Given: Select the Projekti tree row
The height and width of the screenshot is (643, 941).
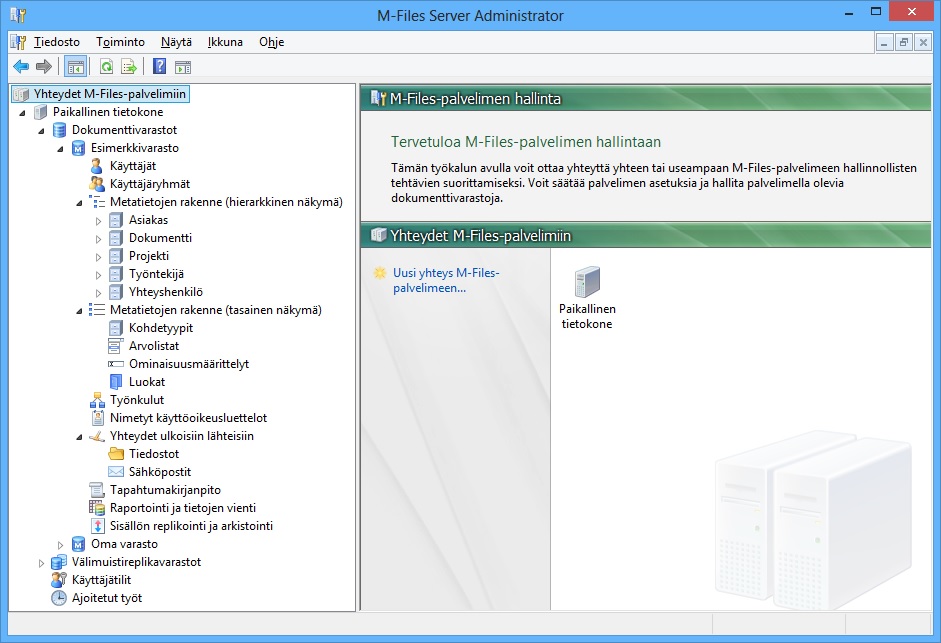Looking at the screenshot, I should [149, 256].
